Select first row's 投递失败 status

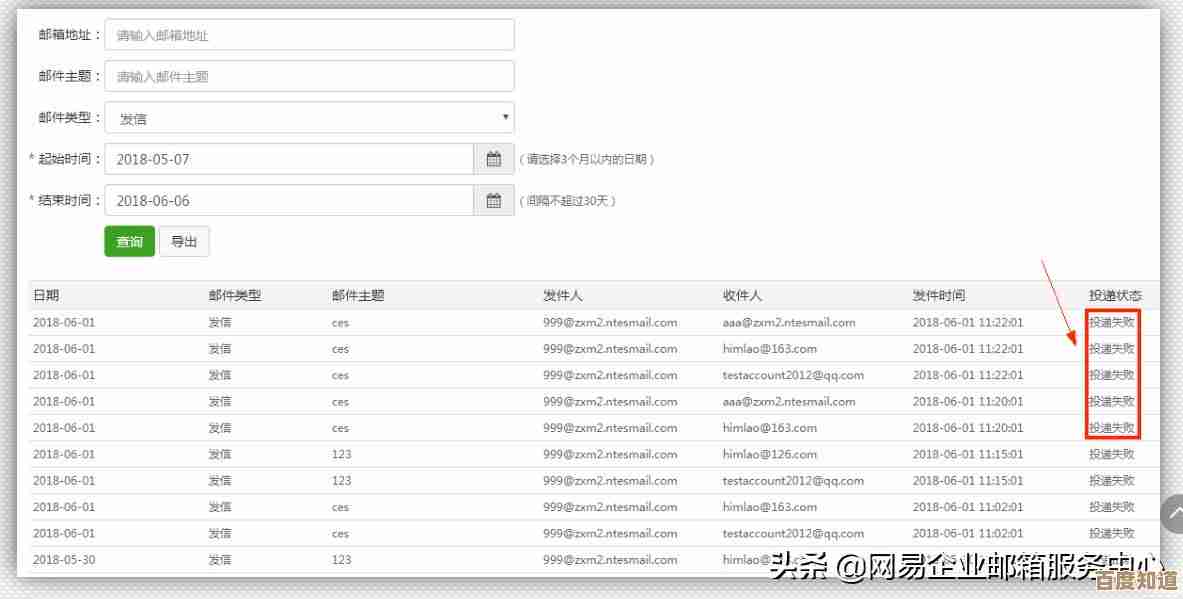(1112, 322)
